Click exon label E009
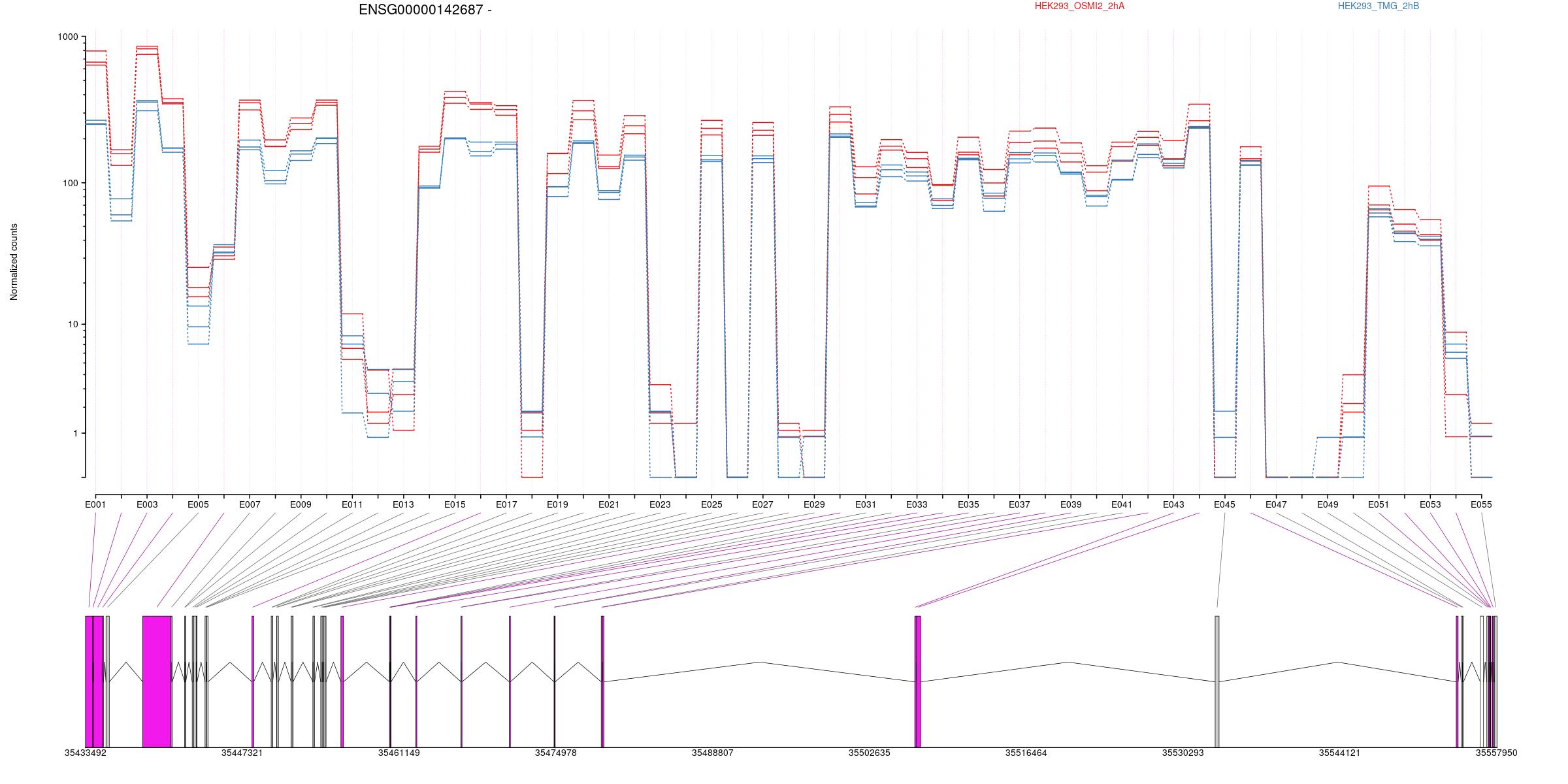The width and height of the screenshot is (1568, 784). pos(301,504)
